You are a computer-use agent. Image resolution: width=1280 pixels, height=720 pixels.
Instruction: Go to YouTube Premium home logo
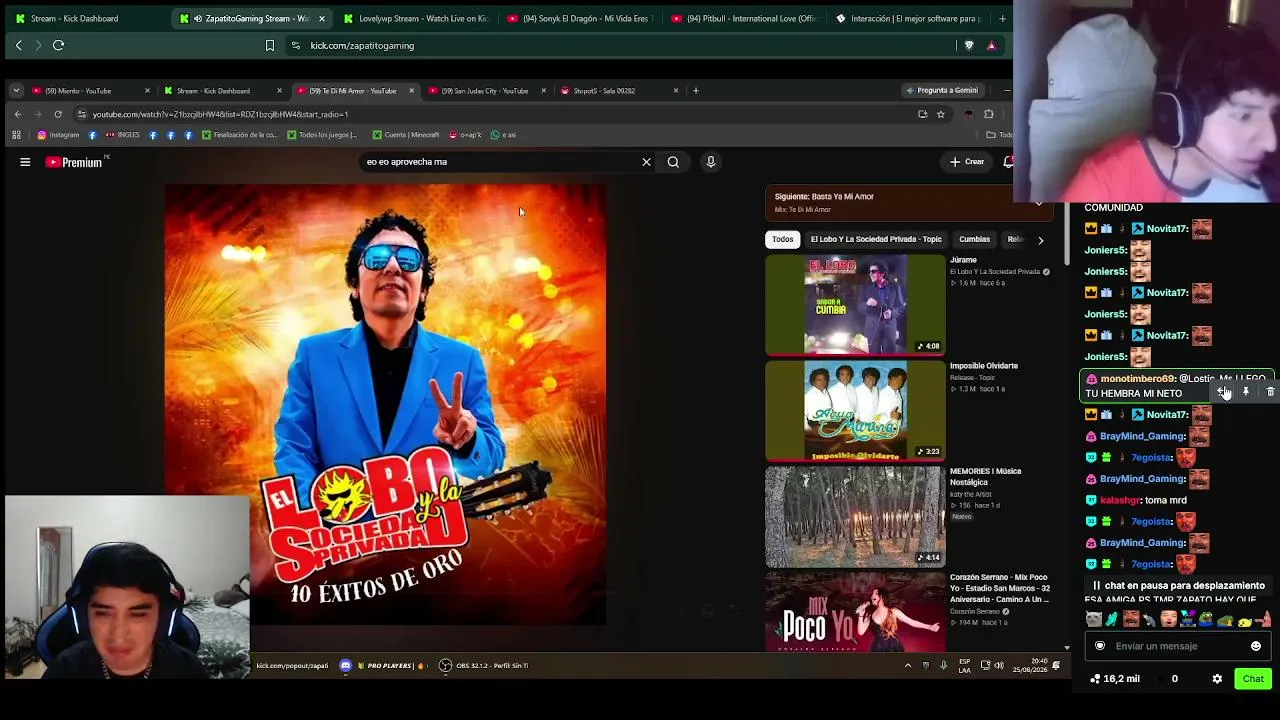[x=74, y=162]
